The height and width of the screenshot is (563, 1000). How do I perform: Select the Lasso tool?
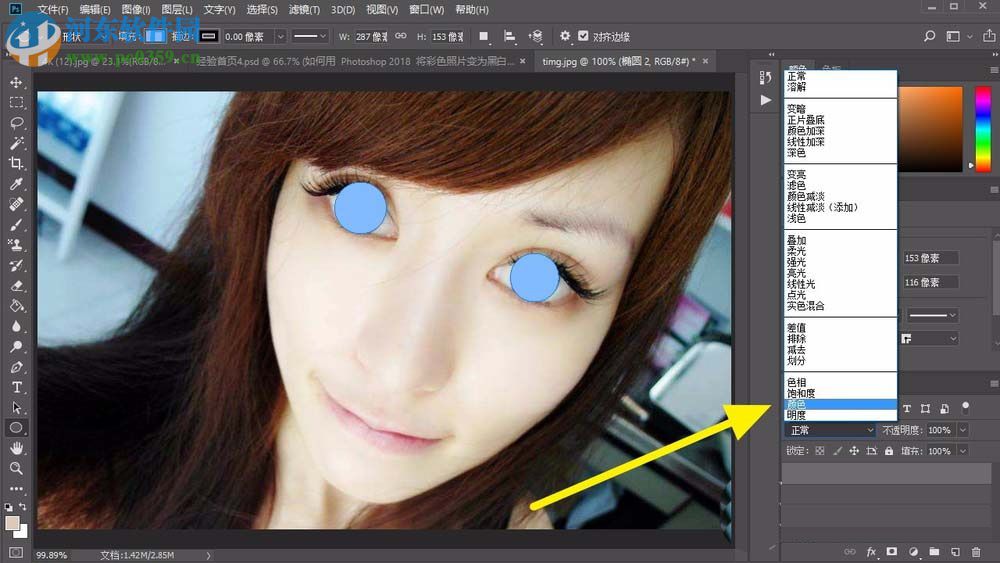click(x=16, y=123)
